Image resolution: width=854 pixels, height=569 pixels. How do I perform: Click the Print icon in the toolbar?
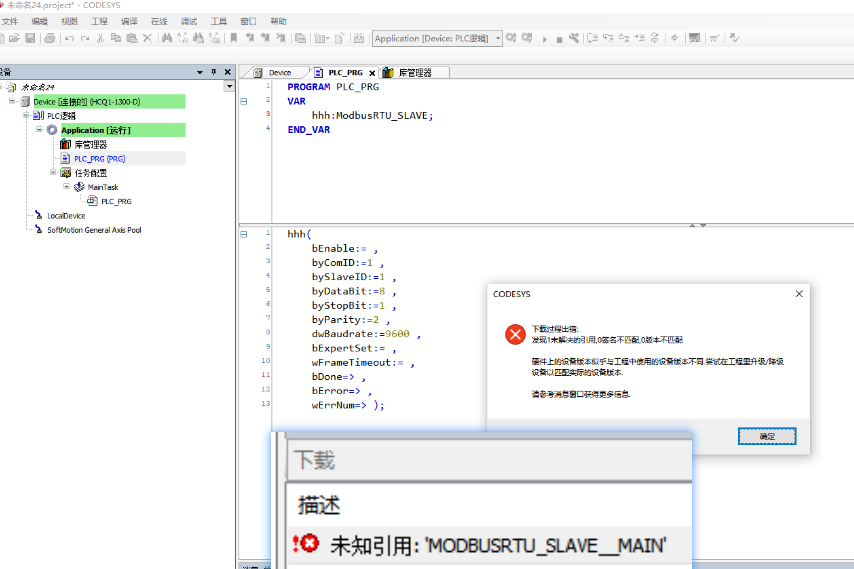[47, 38]
